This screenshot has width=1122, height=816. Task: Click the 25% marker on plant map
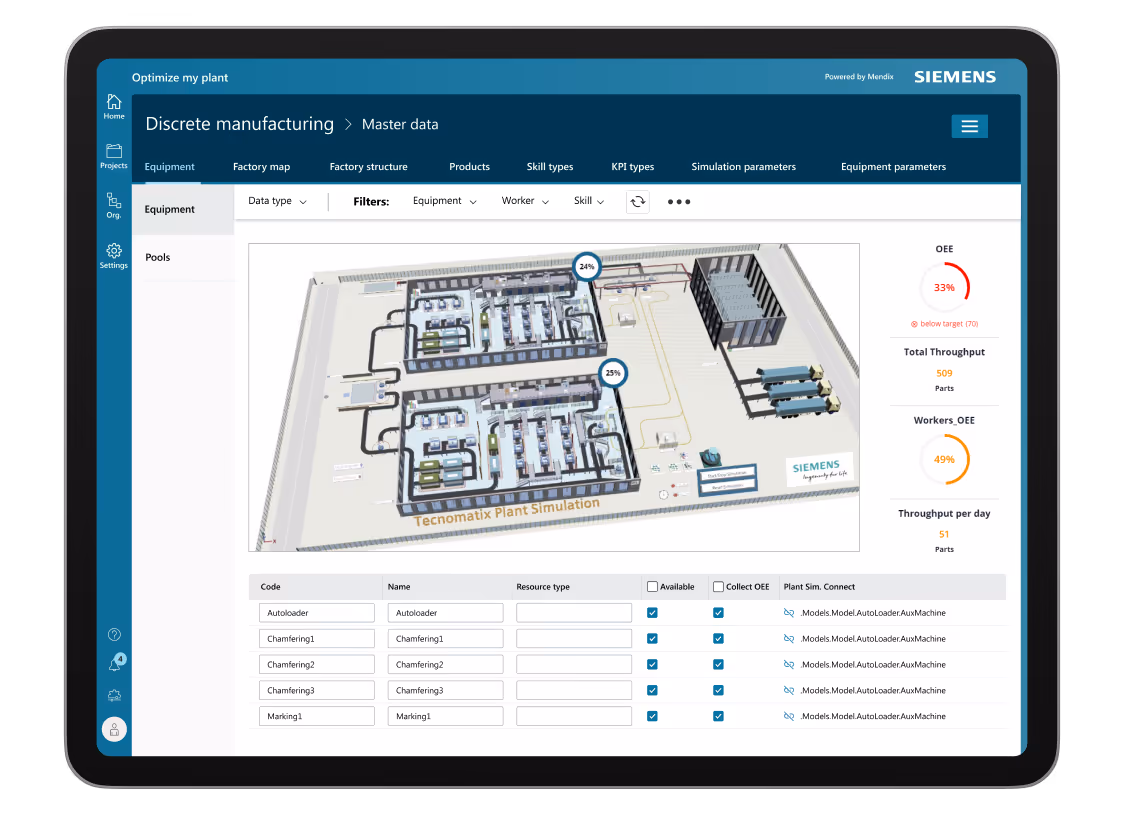coord(613,373)
